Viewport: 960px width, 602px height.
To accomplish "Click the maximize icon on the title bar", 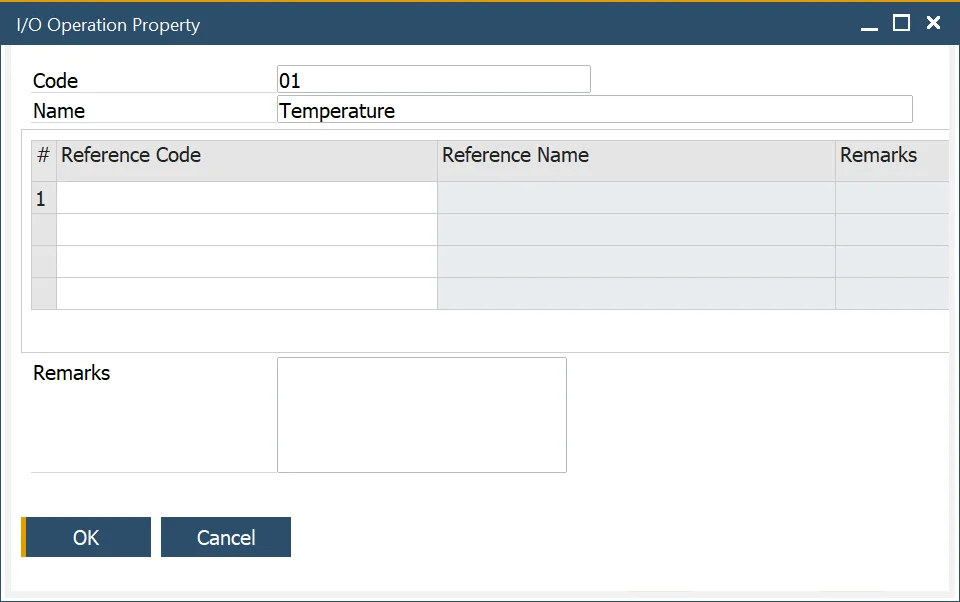I will coord(902,22).
